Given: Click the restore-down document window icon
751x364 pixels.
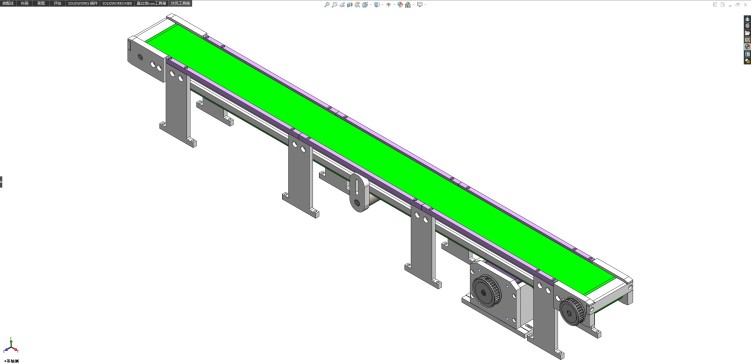Looking at the screenshot, I should (x=738, y=5).
